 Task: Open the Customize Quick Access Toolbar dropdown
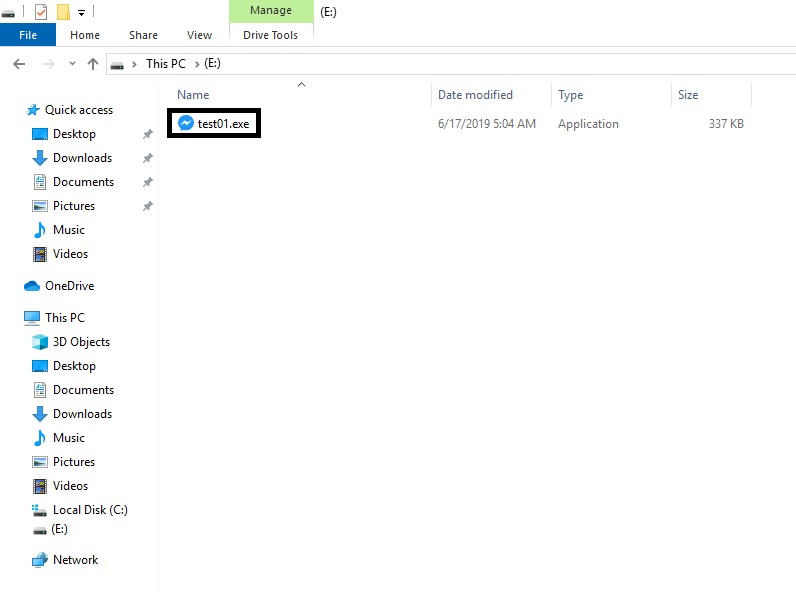(81, 13)
